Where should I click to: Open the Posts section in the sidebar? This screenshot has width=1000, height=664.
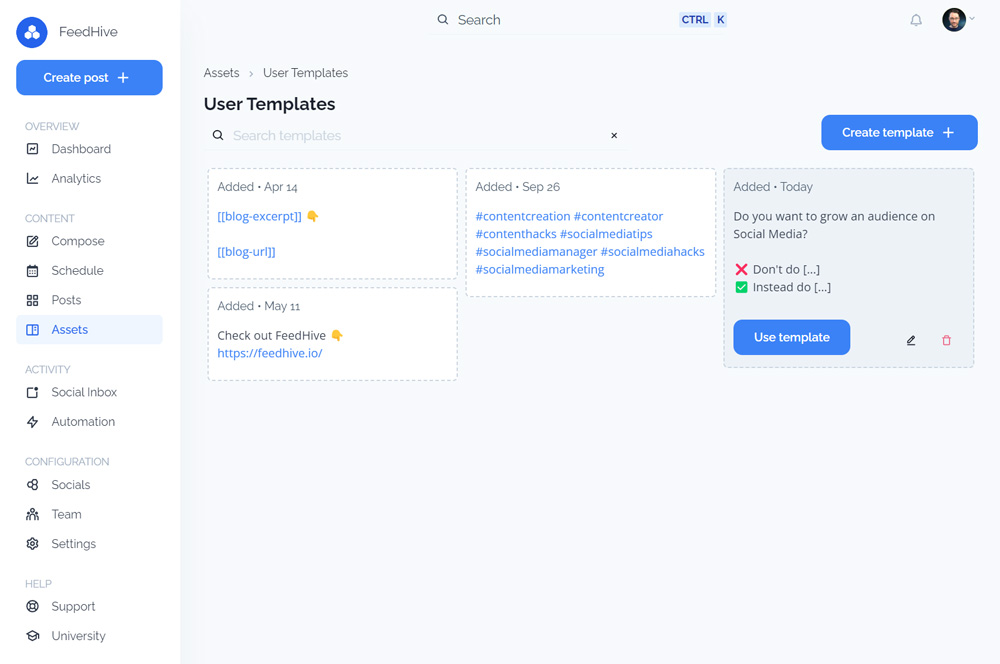(x=66, y=300)
